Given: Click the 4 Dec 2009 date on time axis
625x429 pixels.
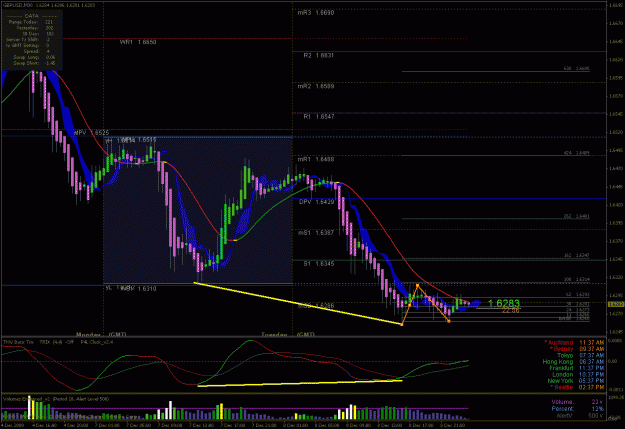Looking at the screenshot, I should point(12,425).
